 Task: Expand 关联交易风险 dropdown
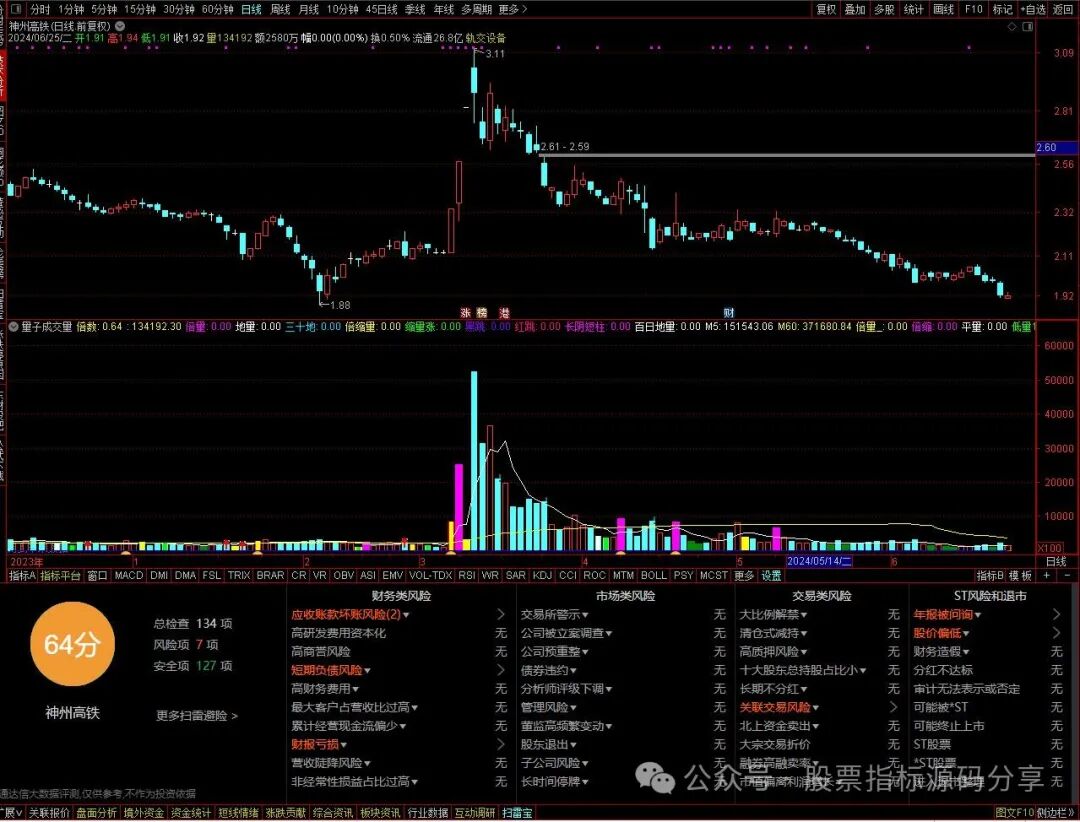816,708
